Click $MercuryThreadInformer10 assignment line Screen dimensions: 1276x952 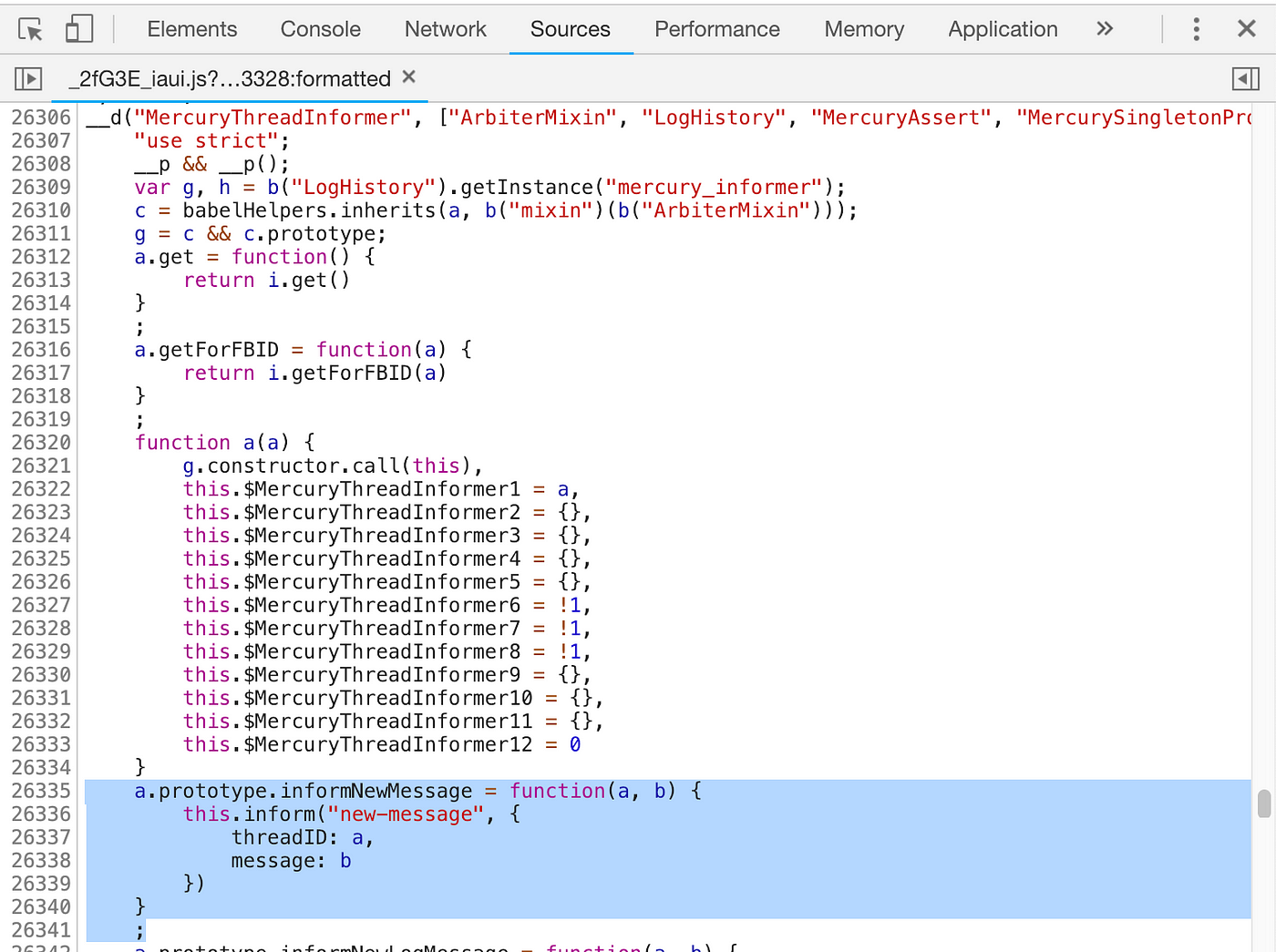[x=393, y=699]
